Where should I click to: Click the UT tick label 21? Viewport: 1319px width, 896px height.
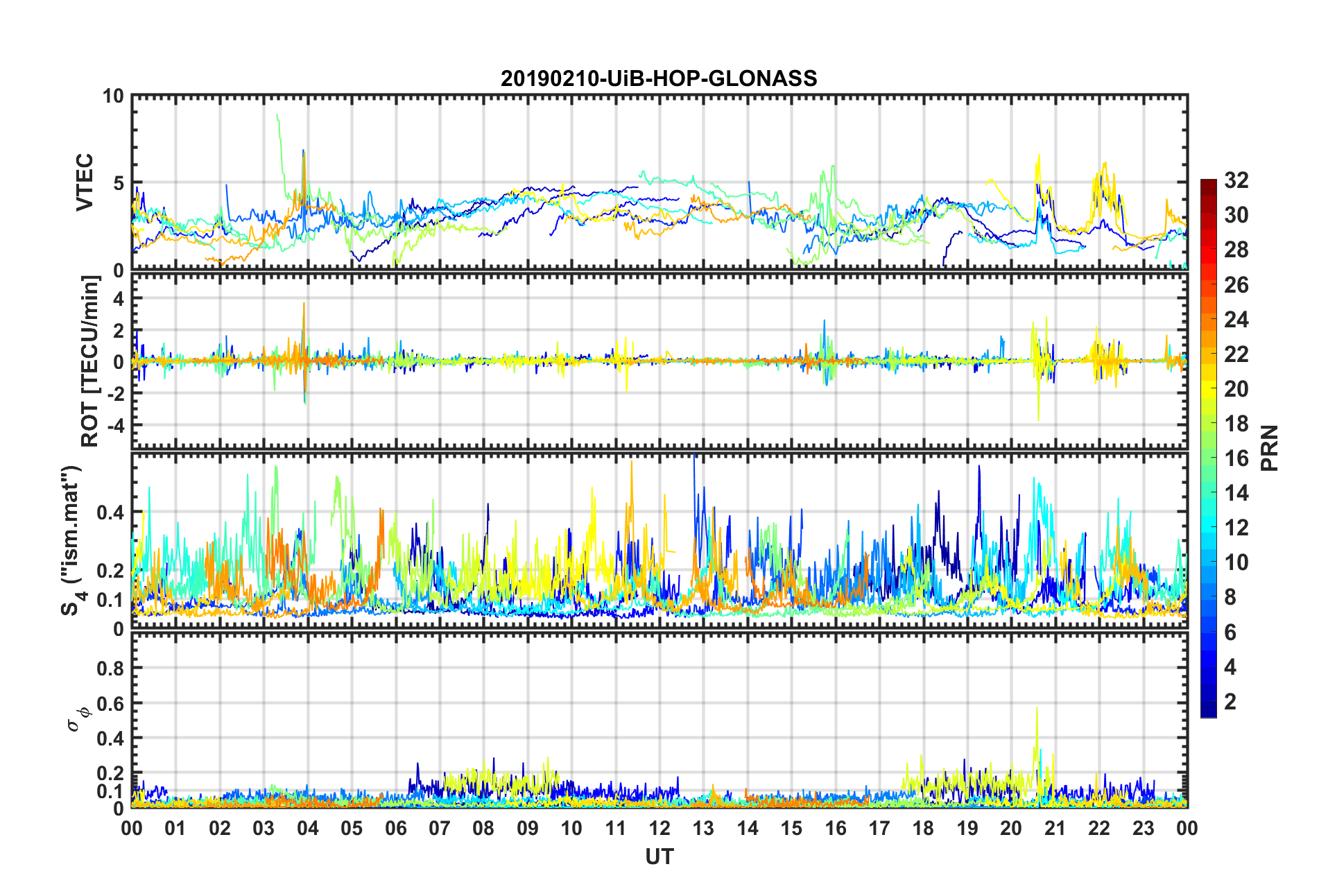(1055, 828)
